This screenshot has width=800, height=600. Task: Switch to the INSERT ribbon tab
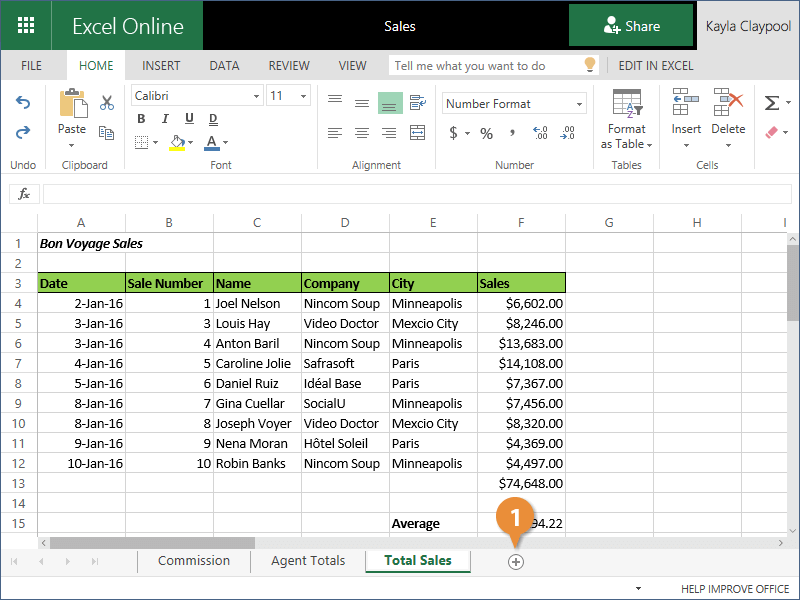161,66
